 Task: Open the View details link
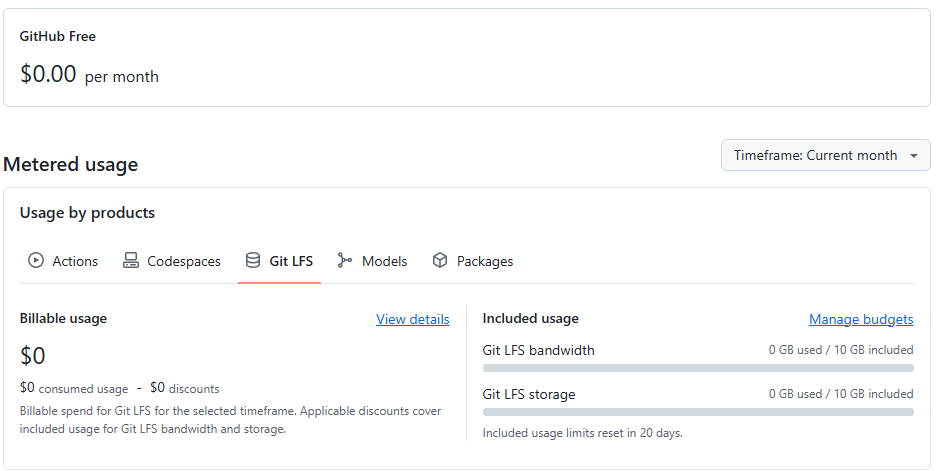click(412, 319)
